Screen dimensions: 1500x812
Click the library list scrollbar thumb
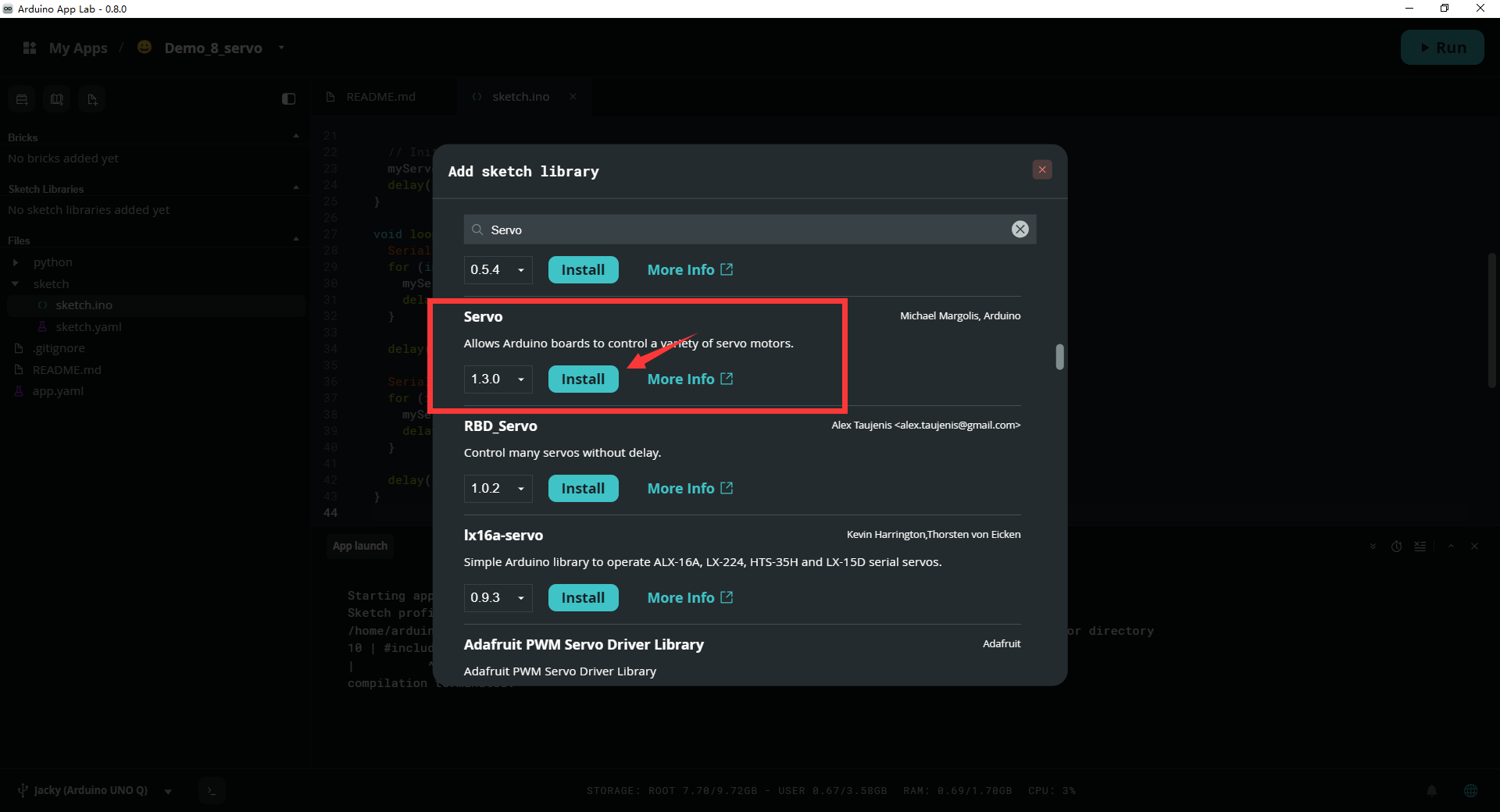click(1059, 357)
